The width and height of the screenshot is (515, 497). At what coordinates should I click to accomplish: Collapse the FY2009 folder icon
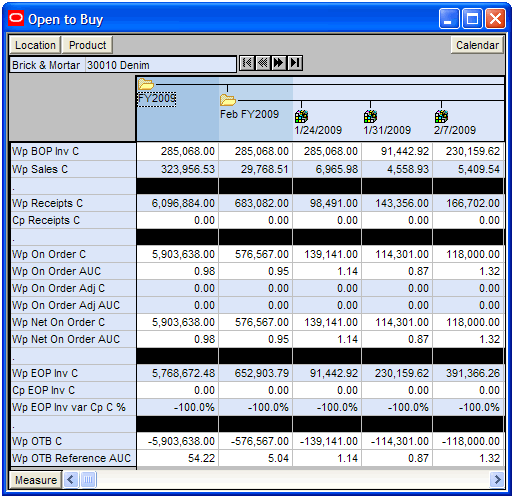pos(146,84)
